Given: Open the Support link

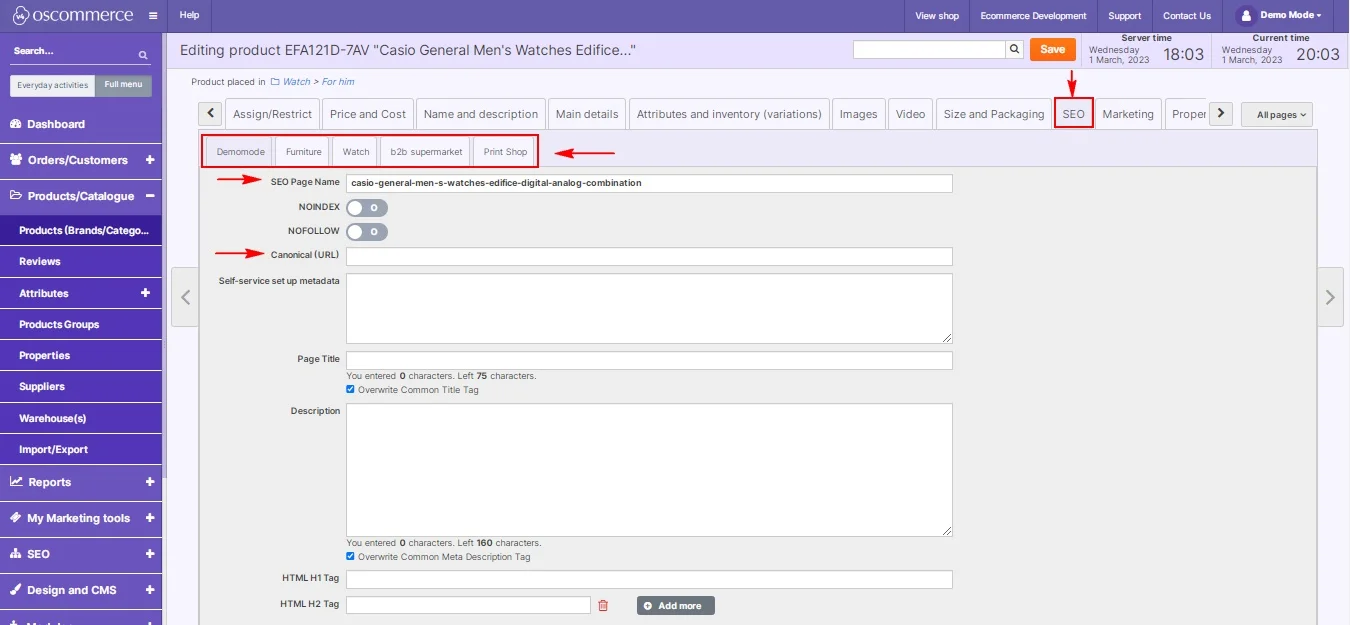Looking at the screenshot, I should 1125,16.
